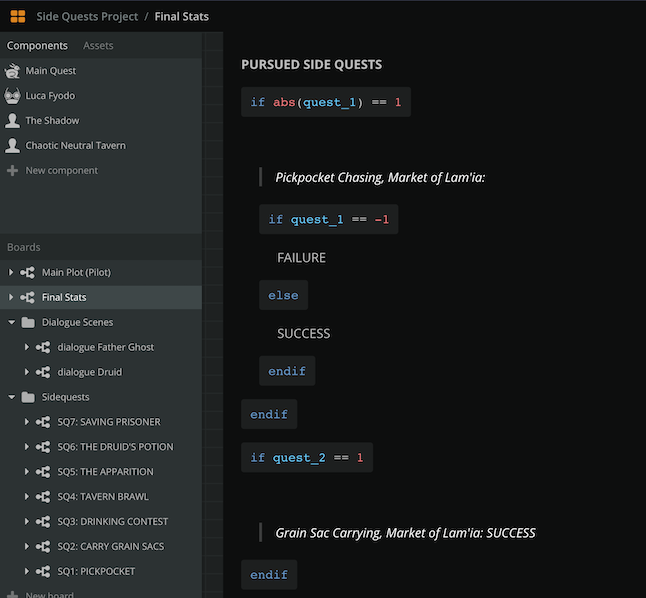
Task: Click the orange app logo icon
Action: coord(17,16)
